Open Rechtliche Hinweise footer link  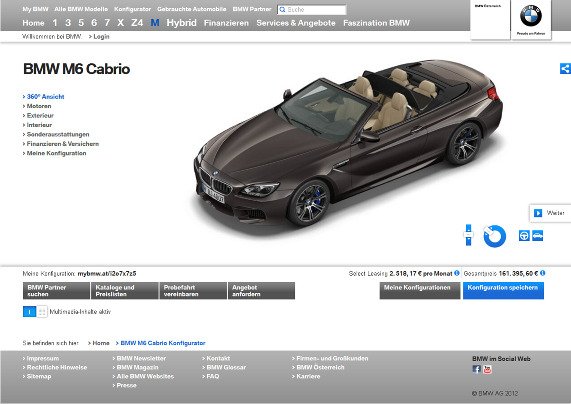click(55, 367)
